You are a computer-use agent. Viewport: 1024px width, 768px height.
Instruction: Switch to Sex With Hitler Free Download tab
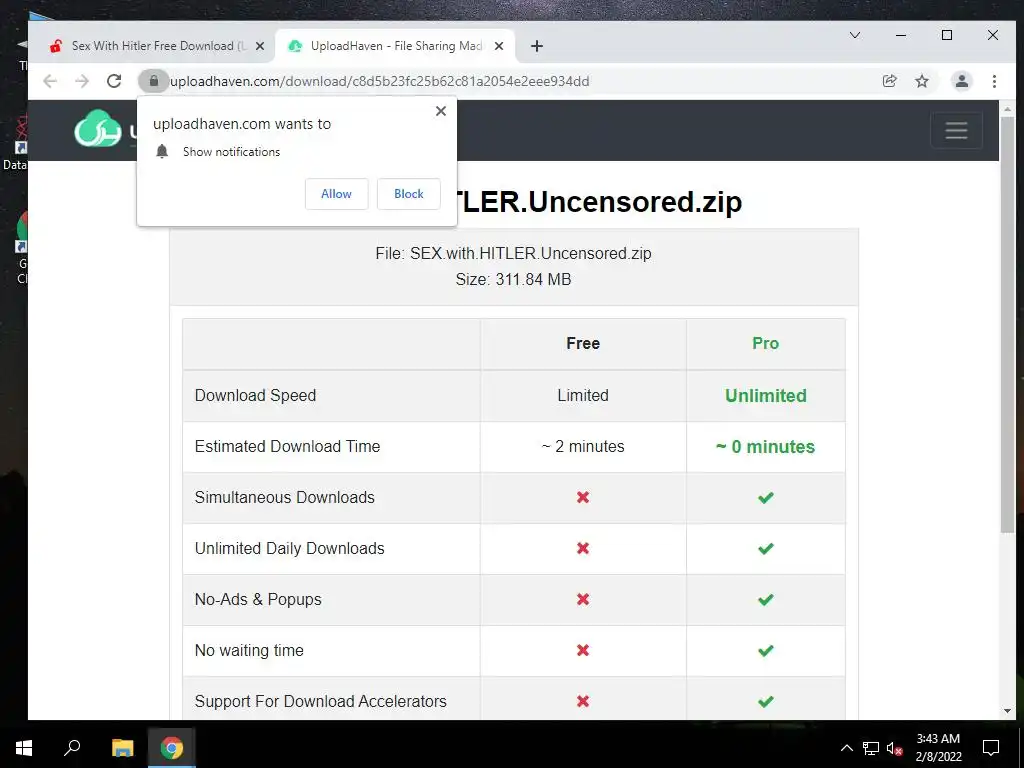tap(158, 46)
